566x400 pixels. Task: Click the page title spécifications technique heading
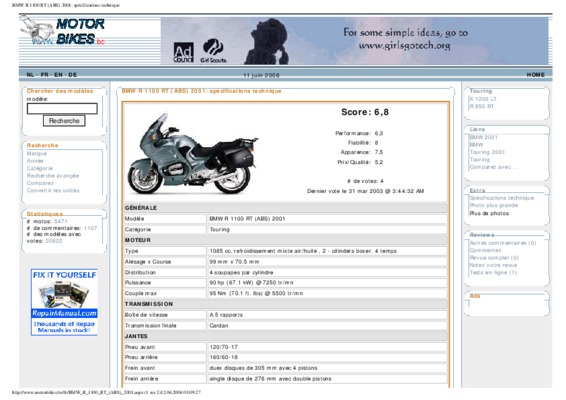point(201,91)
